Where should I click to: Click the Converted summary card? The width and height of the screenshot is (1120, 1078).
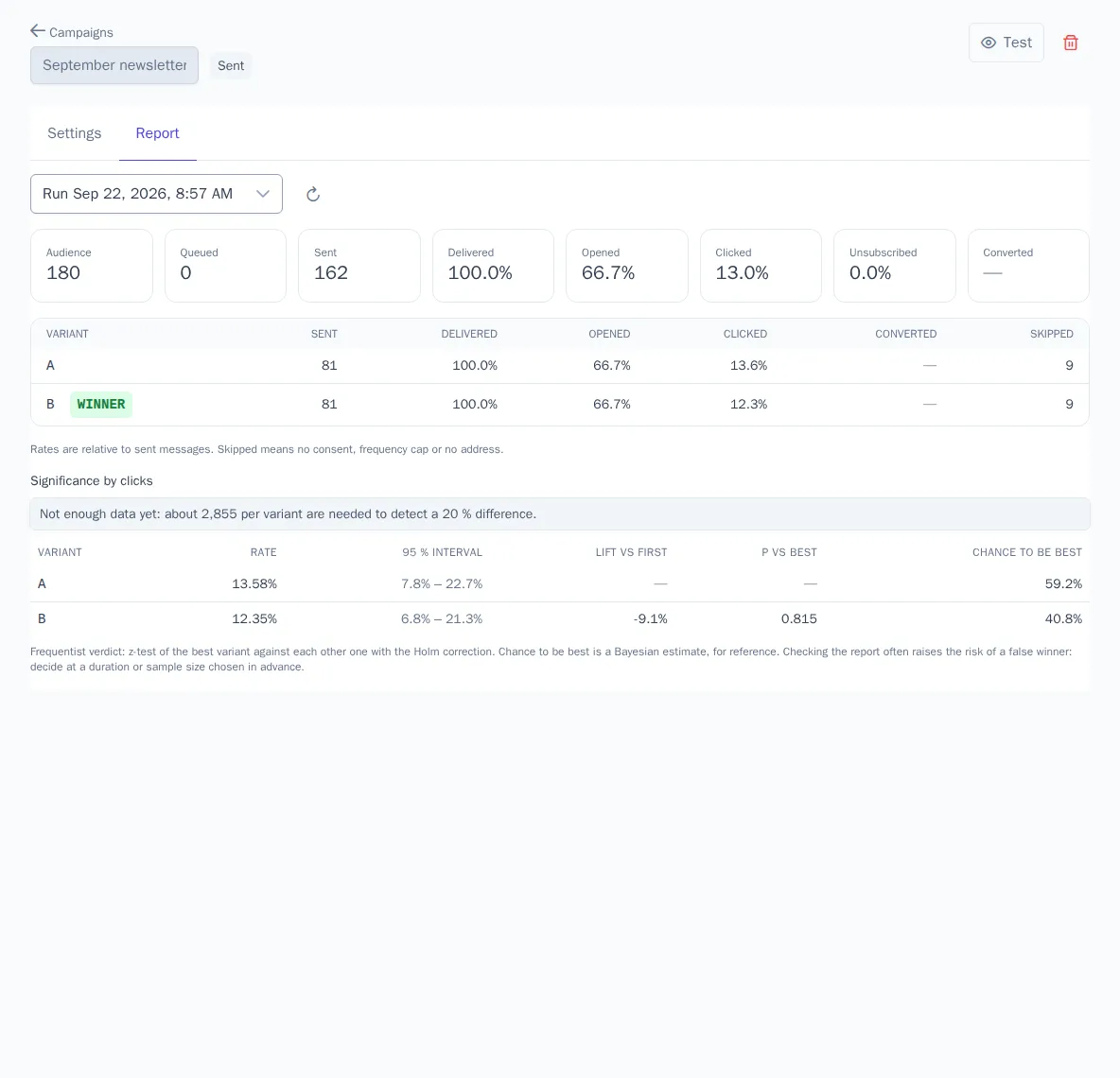[1028, 266]
